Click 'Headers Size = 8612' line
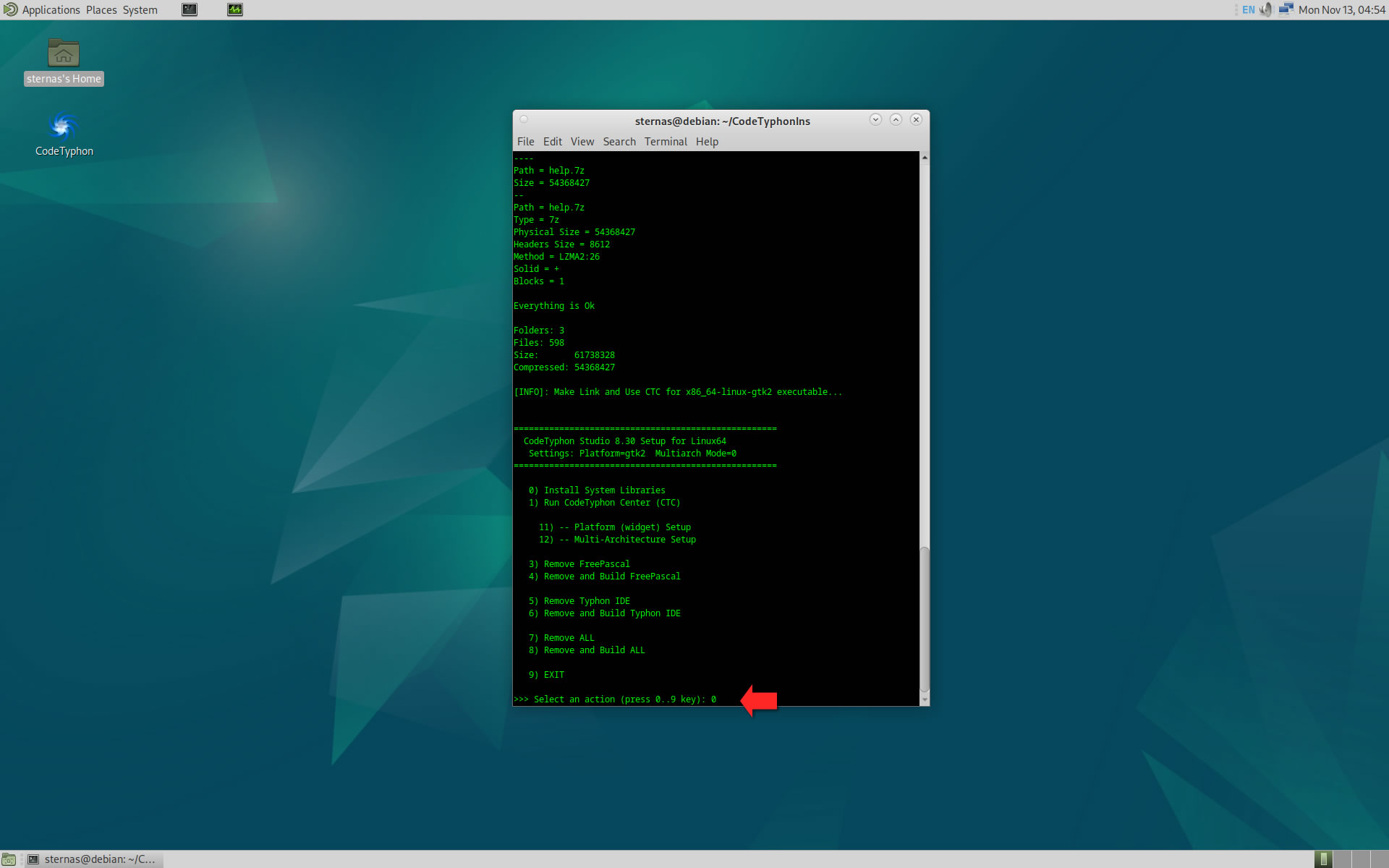This screenshot has height=868, width=1389. [561, 244]
